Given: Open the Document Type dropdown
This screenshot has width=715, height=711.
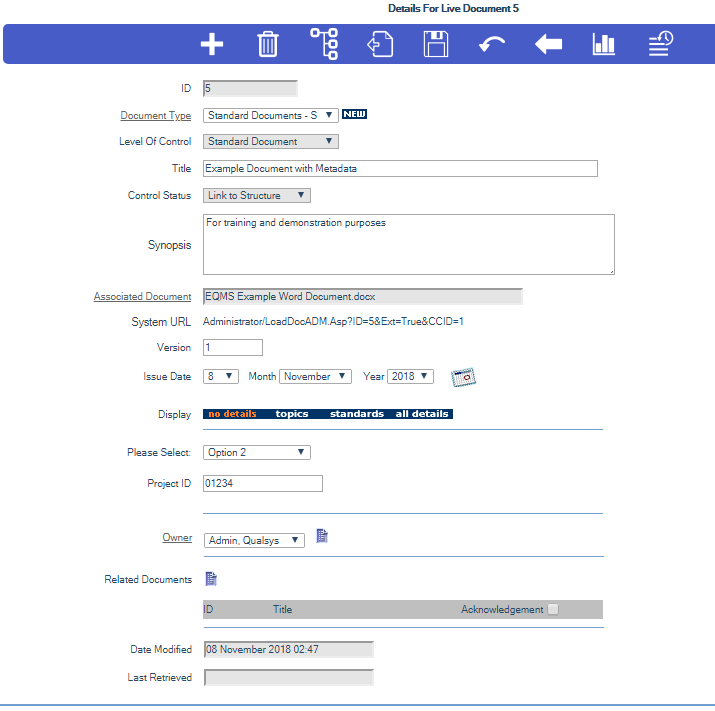Looking at the screenshot, I should (x=271, y=115).
